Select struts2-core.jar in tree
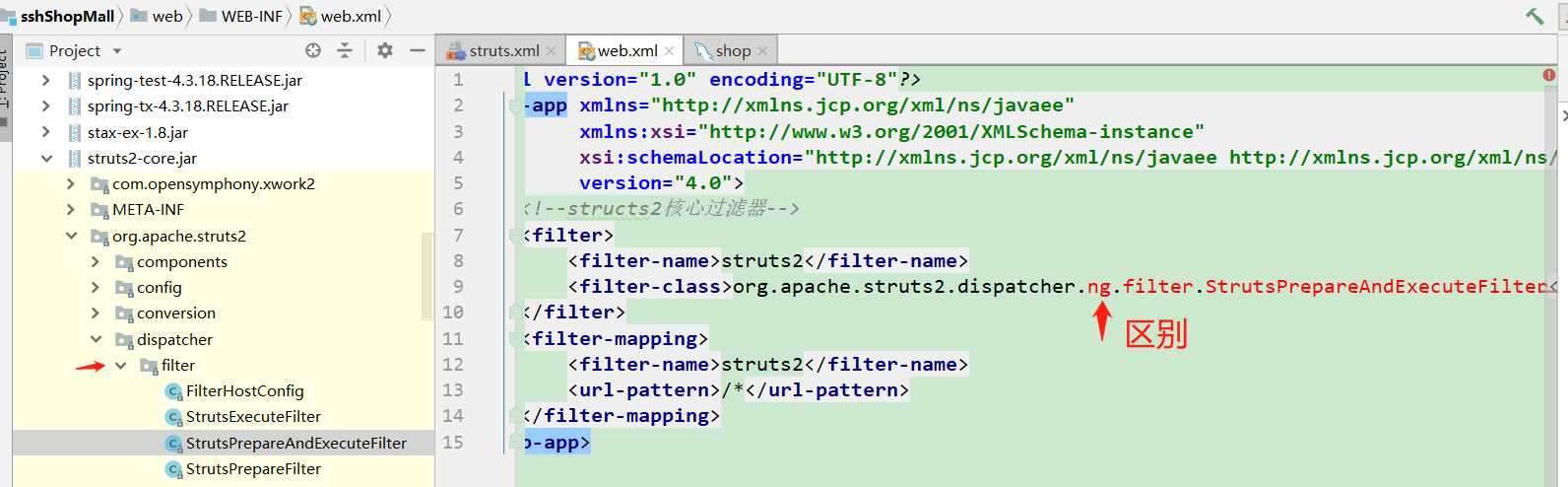Image resolution: width=1568 pixels, height=487 pixels. click(x=142, y=158)
